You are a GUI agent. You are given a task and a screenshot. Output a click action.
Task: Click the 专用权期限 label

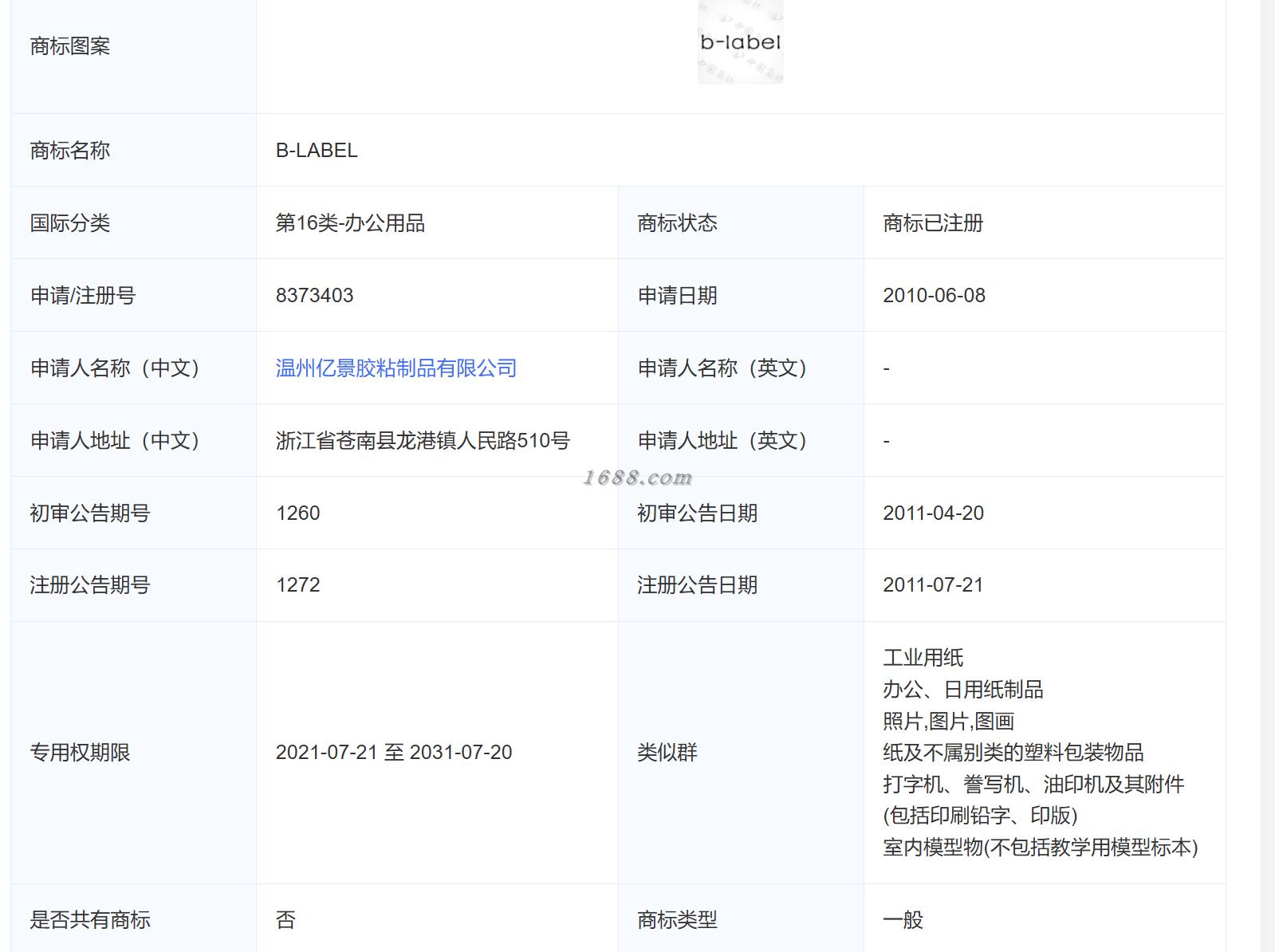coord(80,753)
